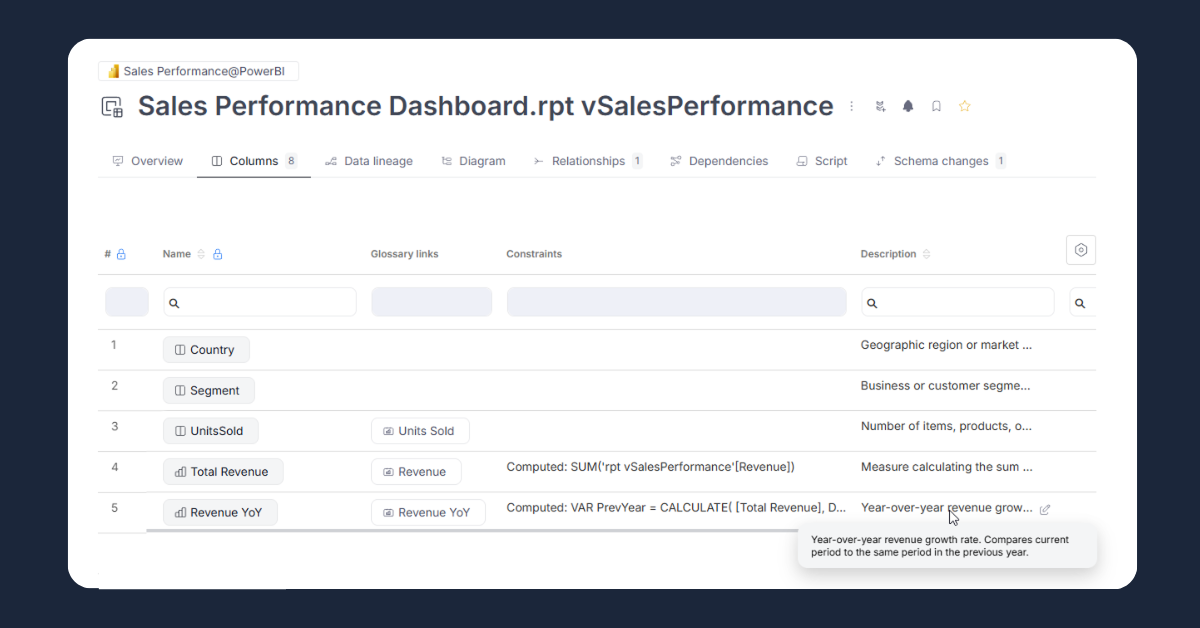This screenshot has height=628, width=1200.
Task: Click the AI sparkle icon near title
Action: [880, 106]
